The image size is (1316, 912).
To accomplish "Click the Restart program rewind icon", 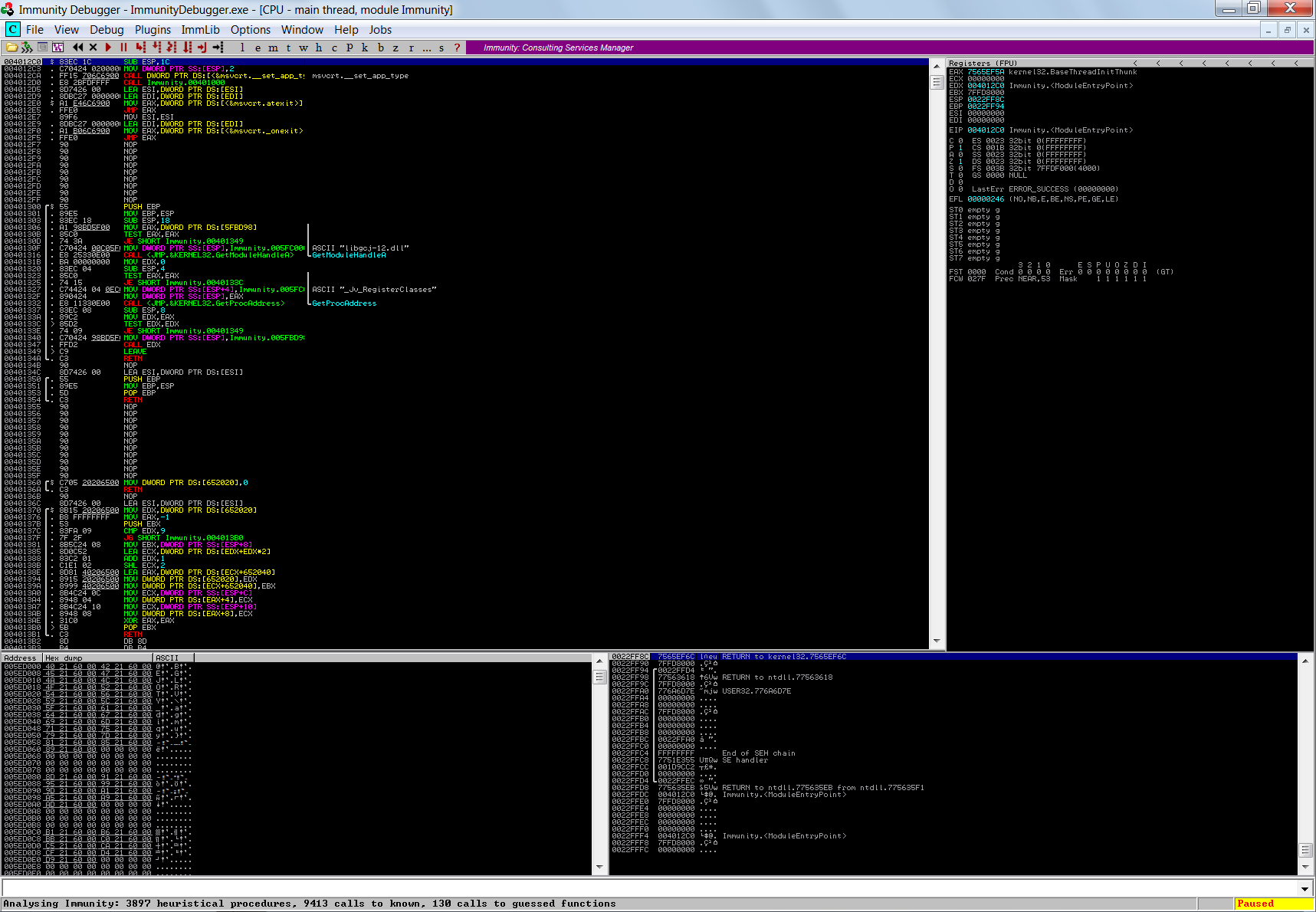I will pyautogui.click(x=77, y=48).
